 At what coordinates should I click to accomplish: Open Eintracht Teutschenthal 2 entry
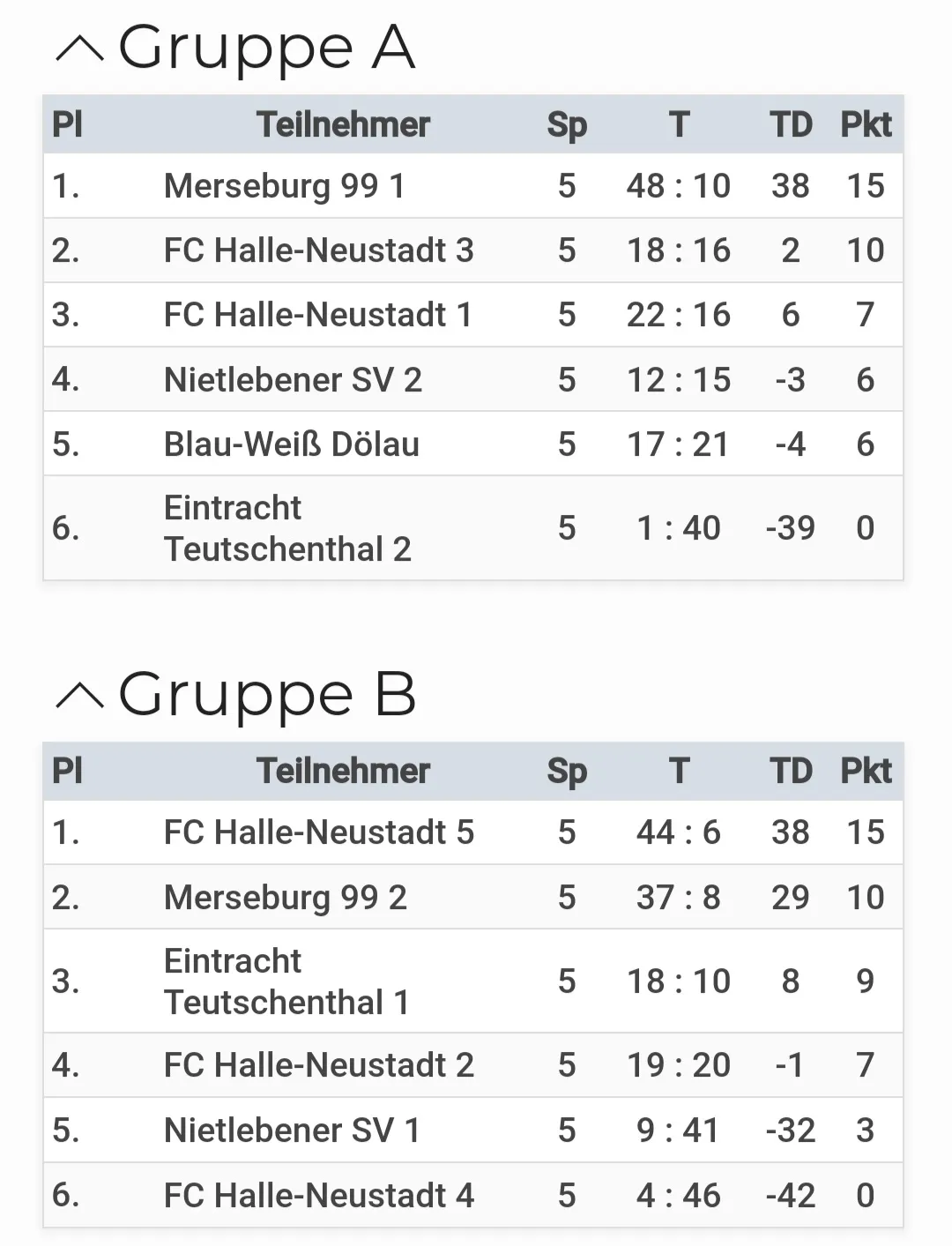point(473,528)
